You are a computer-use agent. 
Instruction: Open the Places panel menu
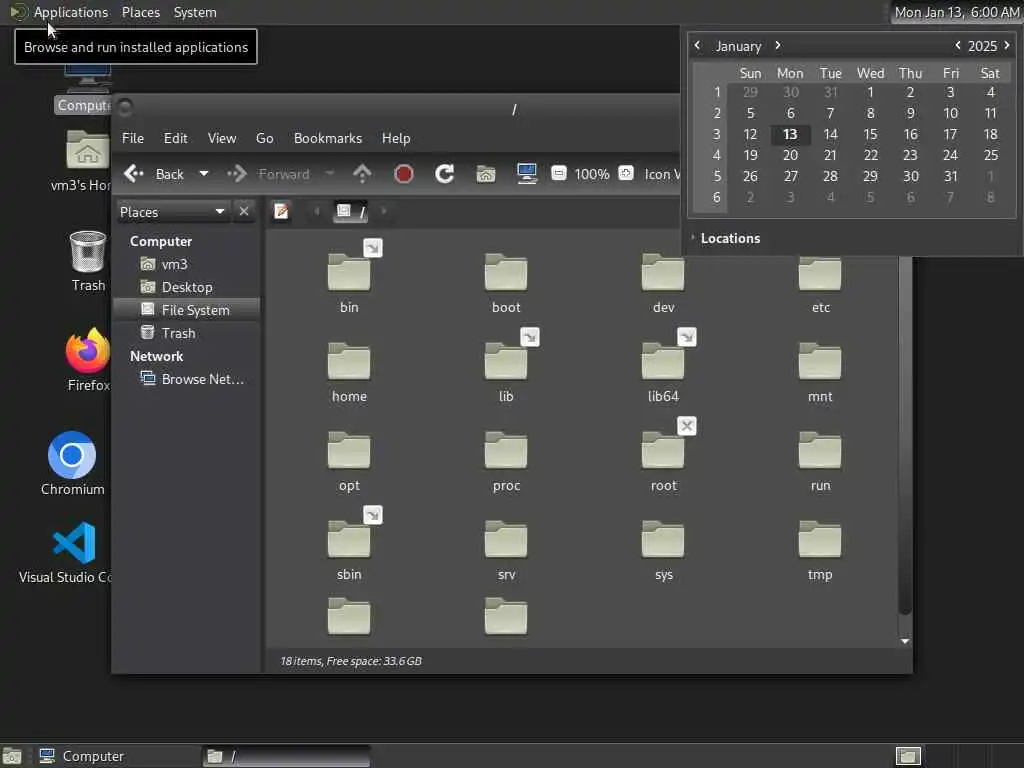(140, 12)
